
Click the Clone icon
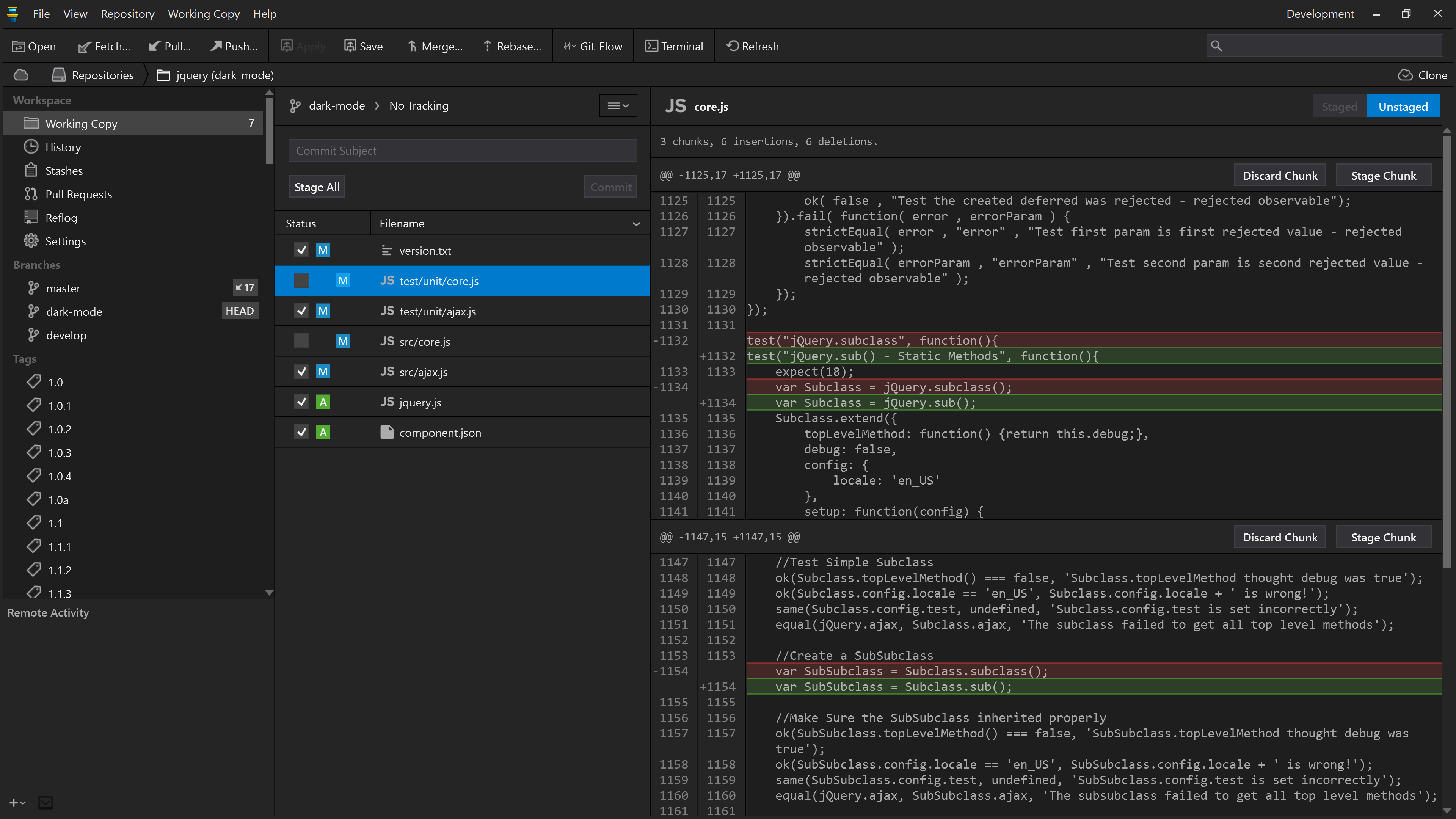(x=1405, y=75)
